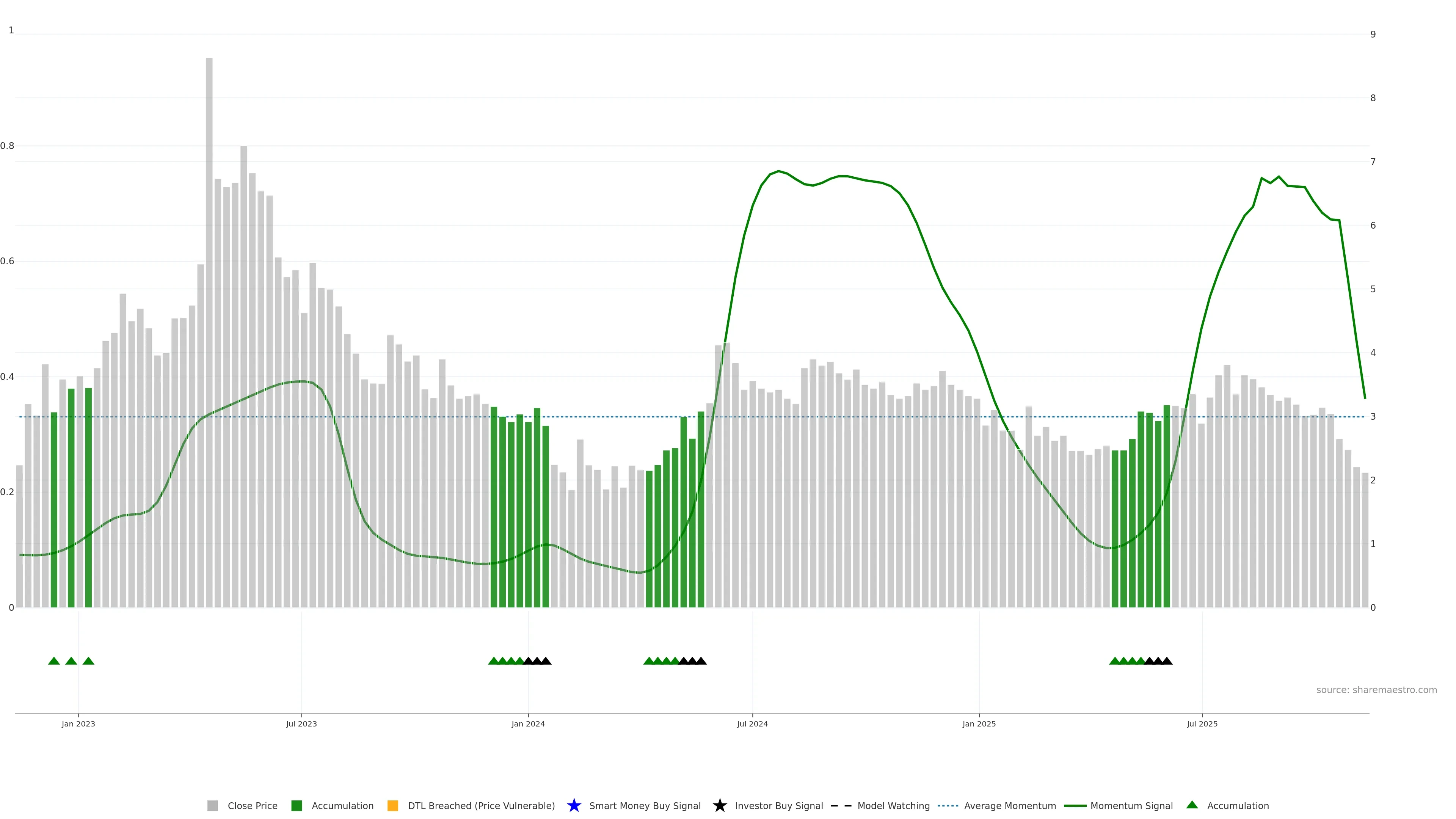Toggle the Close Price legend label
Screen dimensions: 1456x819
click(x=252, y=805)
